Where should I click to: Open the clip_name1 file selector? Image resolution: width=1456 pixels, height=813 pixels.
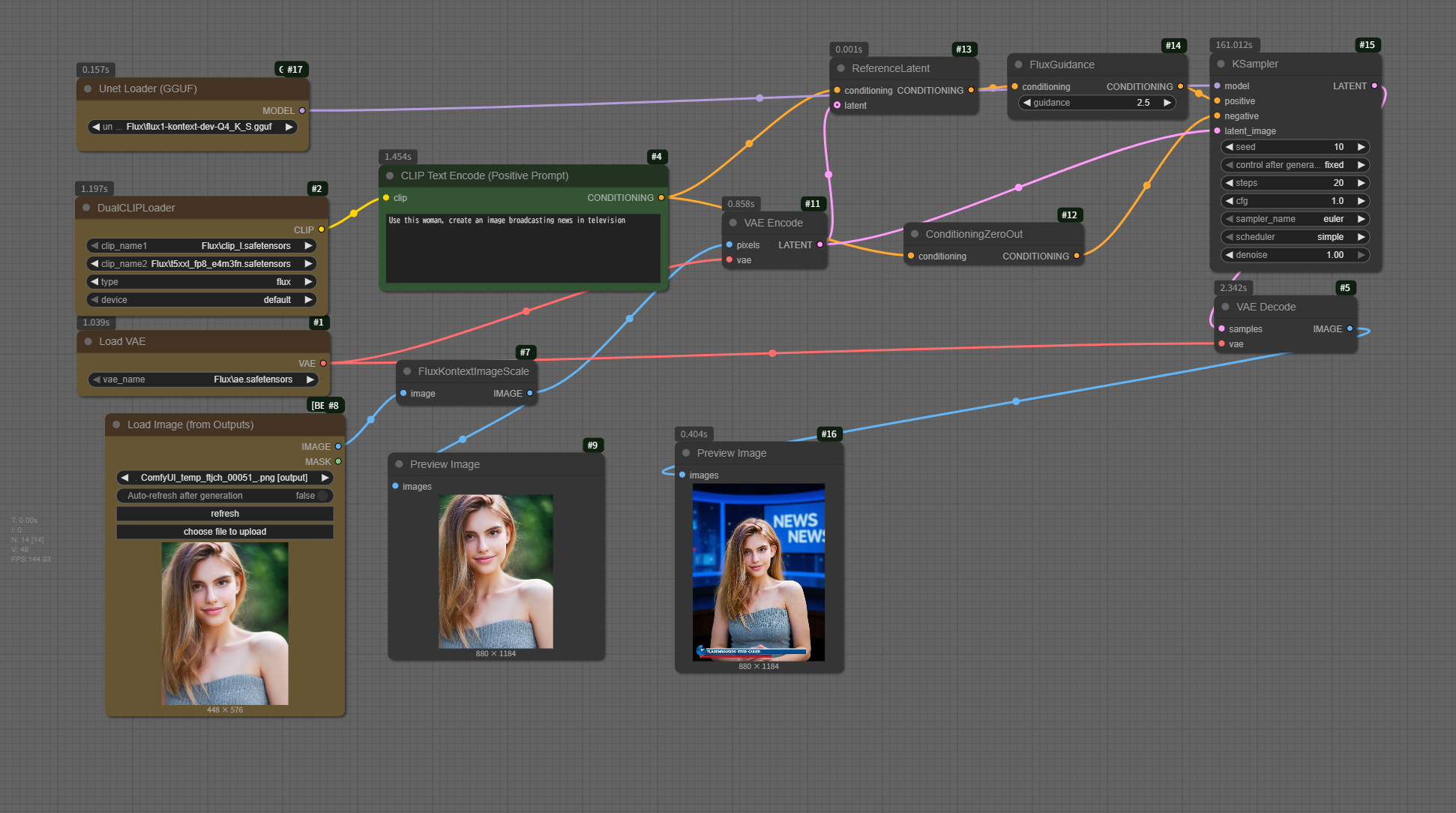(x=202, y=246)
